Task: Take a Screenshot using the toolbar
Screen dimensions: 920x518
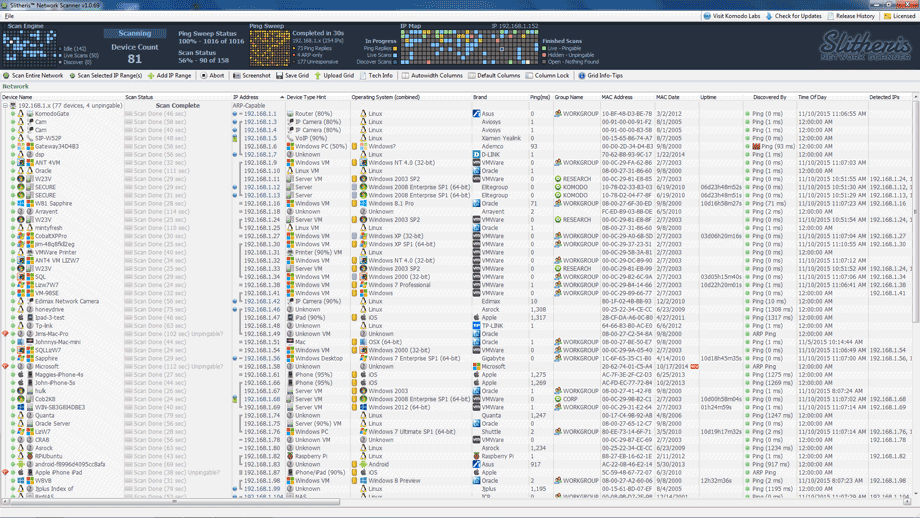Action: point(252,76)
